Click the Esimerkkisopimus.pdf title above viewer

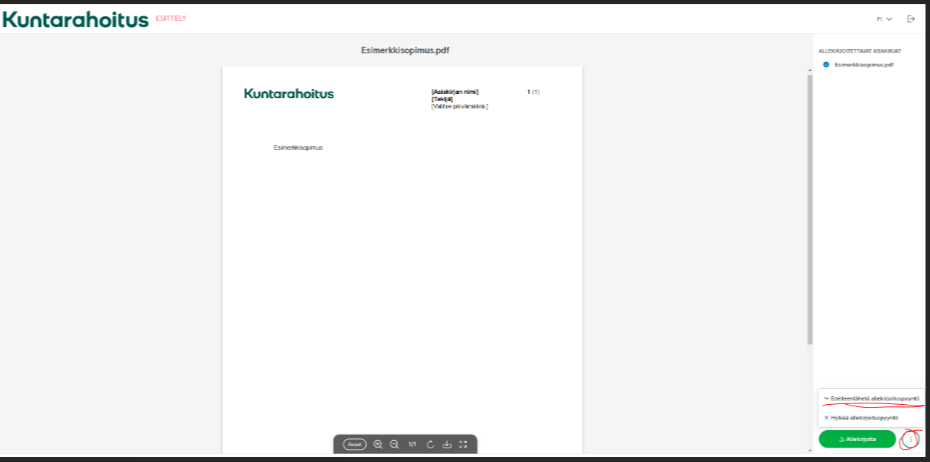click(405, 49)
